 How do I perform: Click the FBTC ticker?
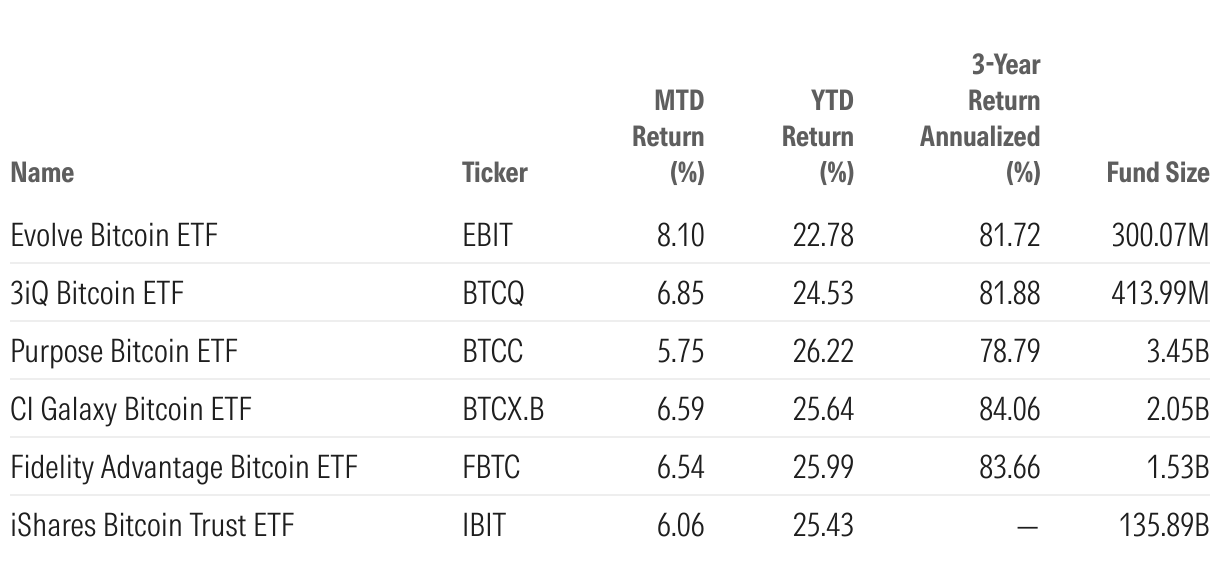coord(491,467)
